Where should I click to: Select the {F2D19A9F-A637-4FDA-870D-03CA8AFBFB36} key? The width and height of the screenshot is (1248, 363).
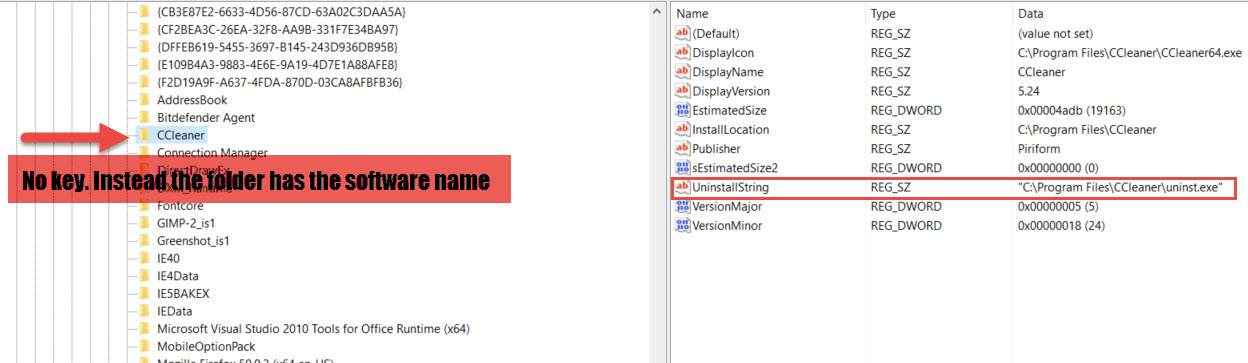pyautogui.click(x=279, y=82)
